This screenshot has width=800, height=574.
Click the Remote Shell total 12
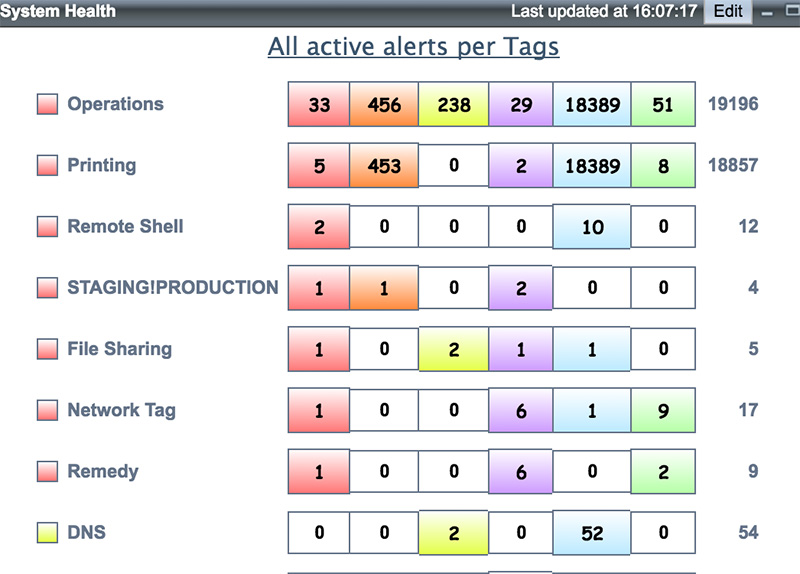point(748,227)
